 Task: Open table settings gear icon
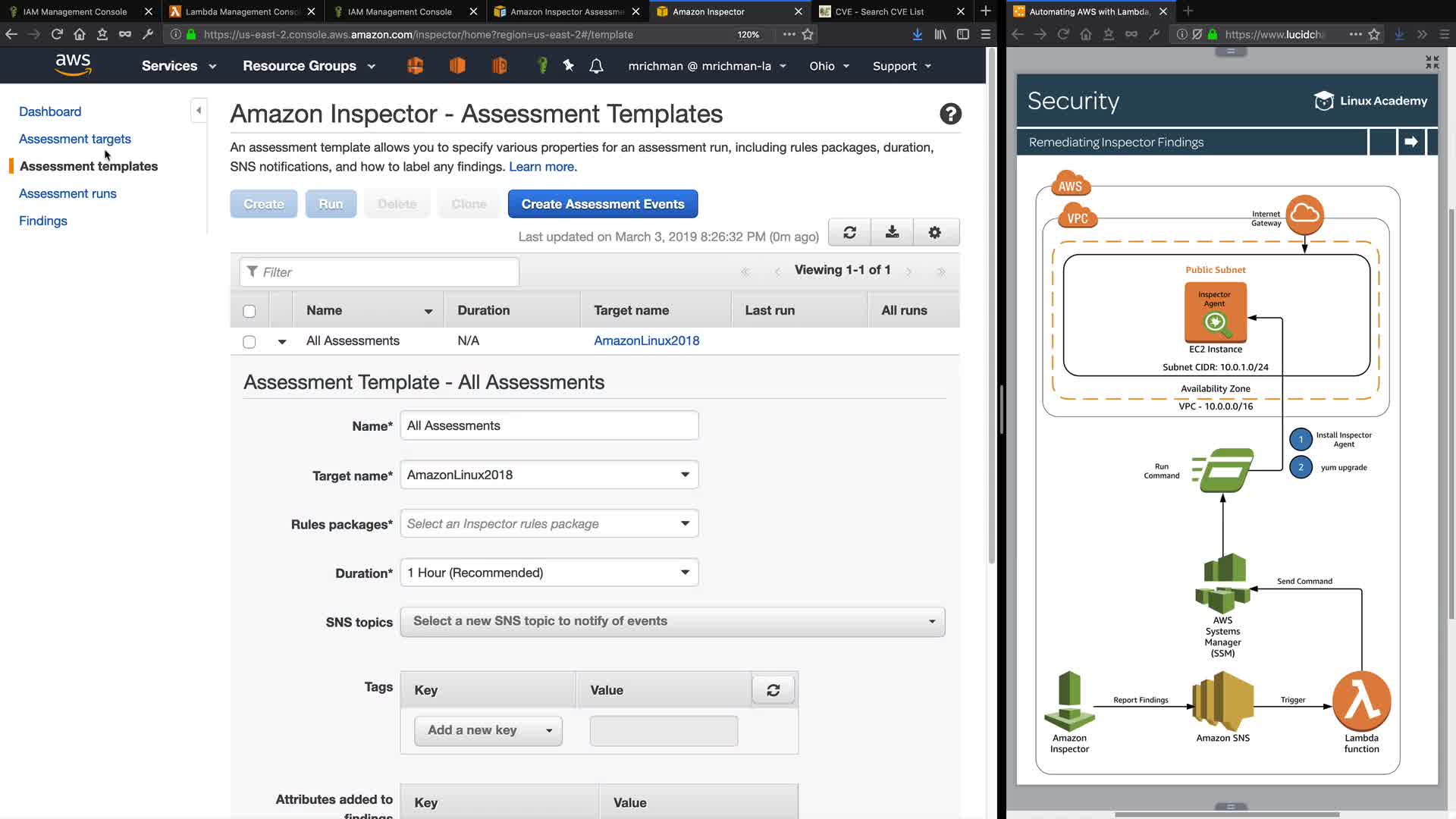(934, 233)
